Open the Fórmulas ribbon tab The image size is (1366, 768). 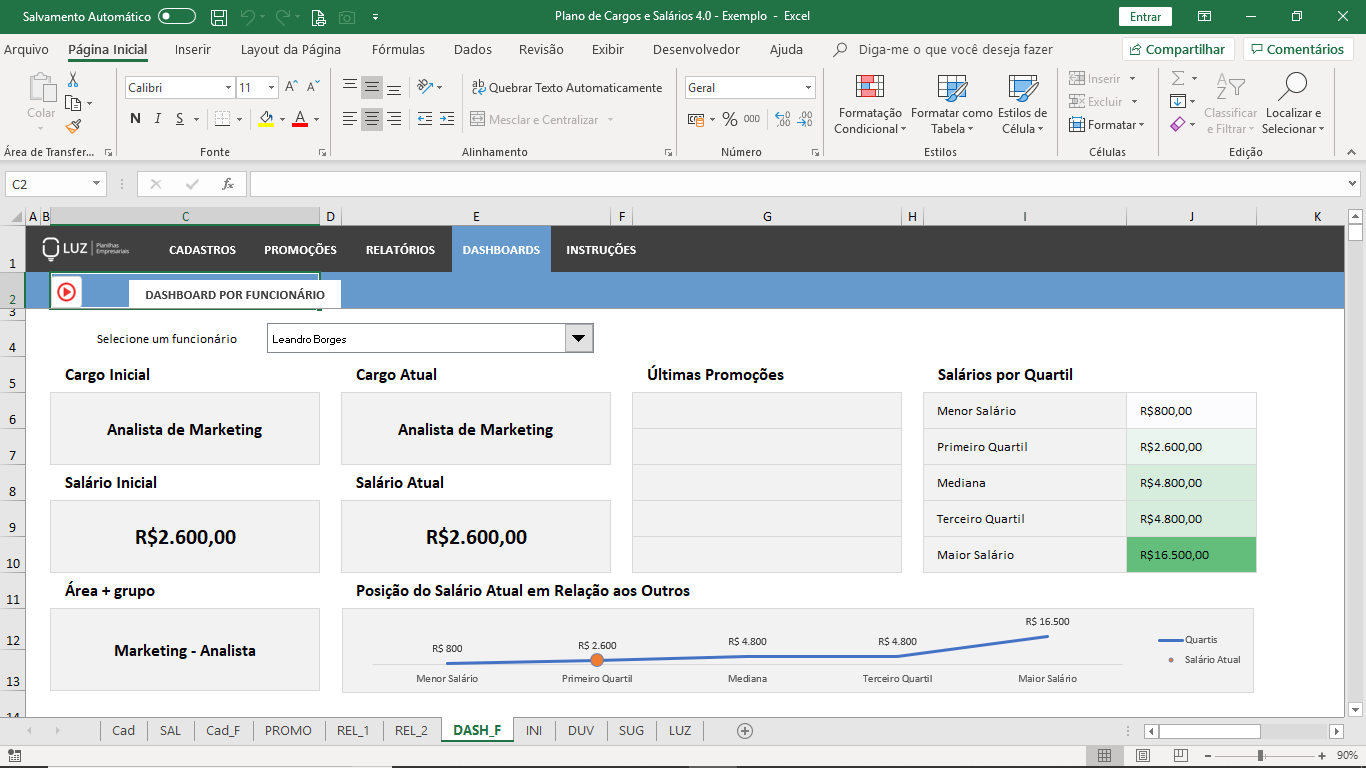point(397,48)
